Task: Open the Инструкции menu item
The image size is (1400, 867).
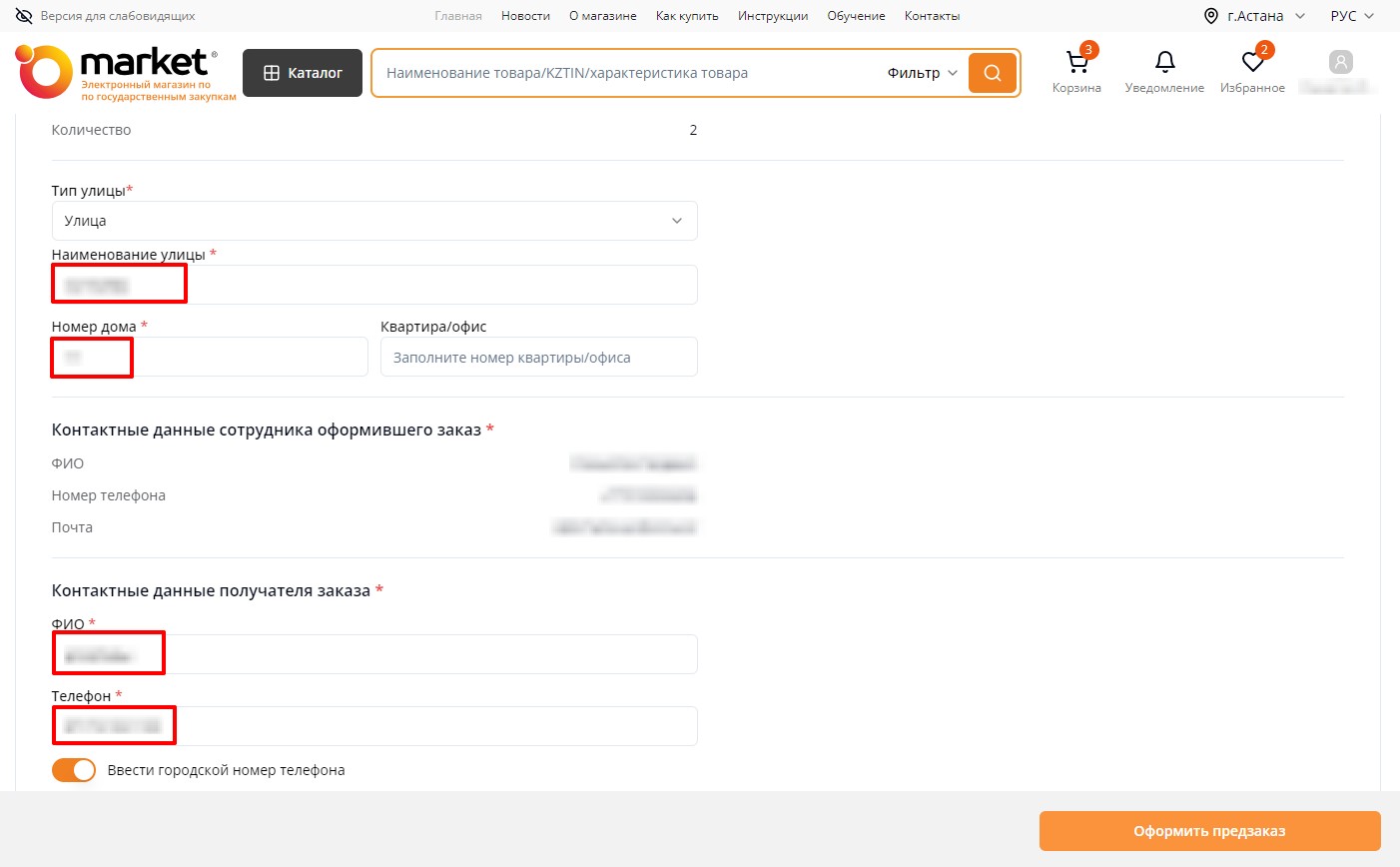Action: pyautogui.click(x=773, y=16)
